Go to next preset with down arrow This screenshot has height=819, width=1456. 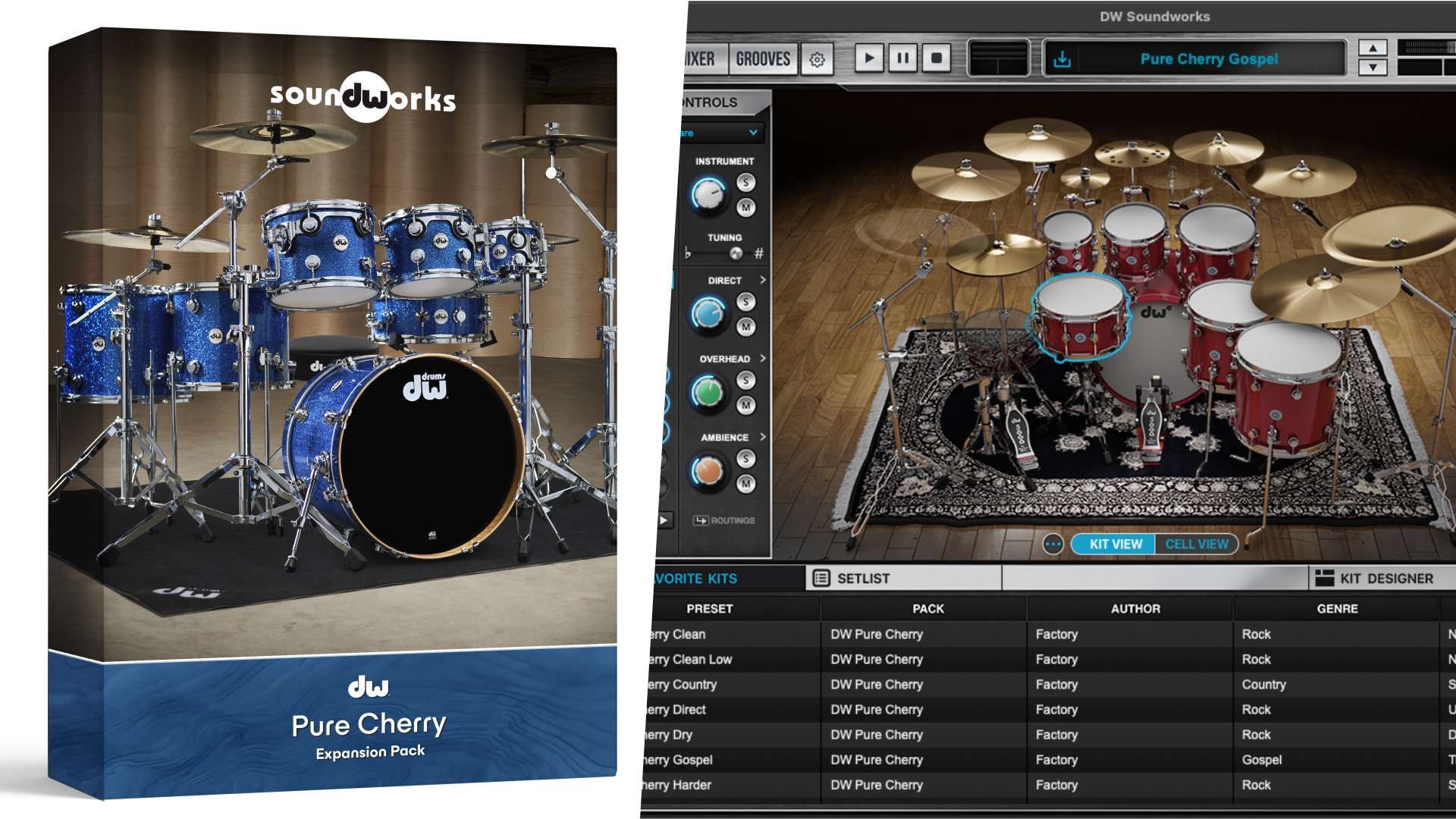pos(1373,67)
